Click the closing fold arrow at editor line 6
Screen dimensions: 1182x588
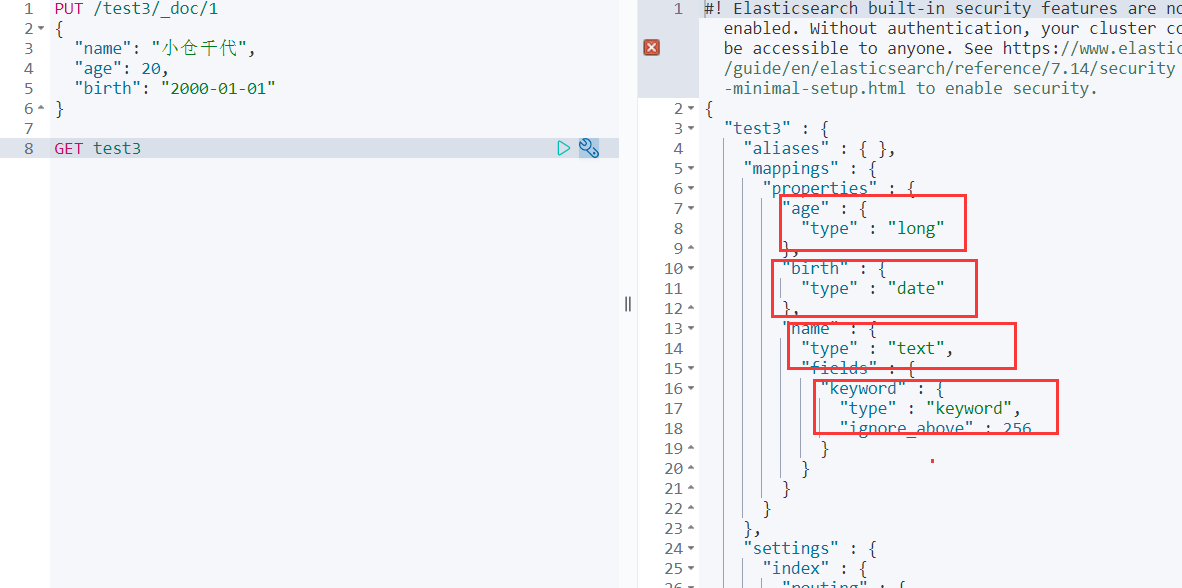tap(41, 109)
